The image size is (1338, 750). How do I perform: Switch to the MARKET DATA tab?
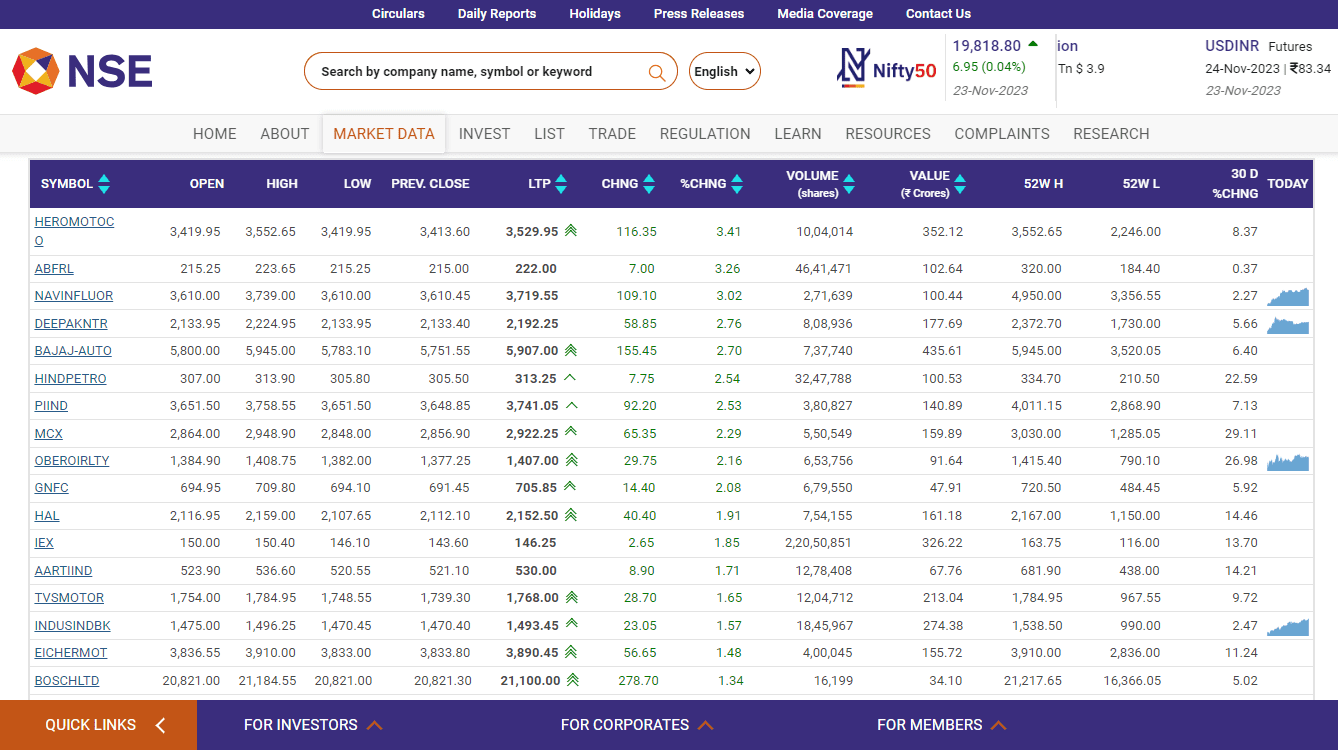[x=383, y=133]
